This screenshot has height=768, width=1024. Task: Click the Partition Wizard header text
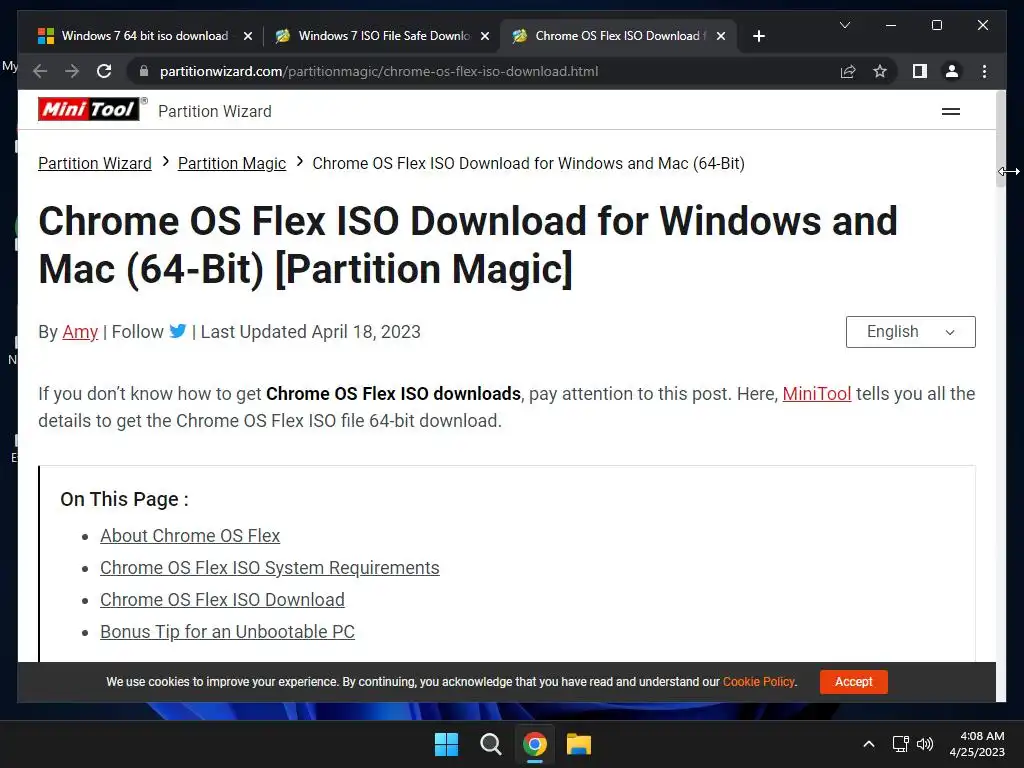(x=215, y=112)
